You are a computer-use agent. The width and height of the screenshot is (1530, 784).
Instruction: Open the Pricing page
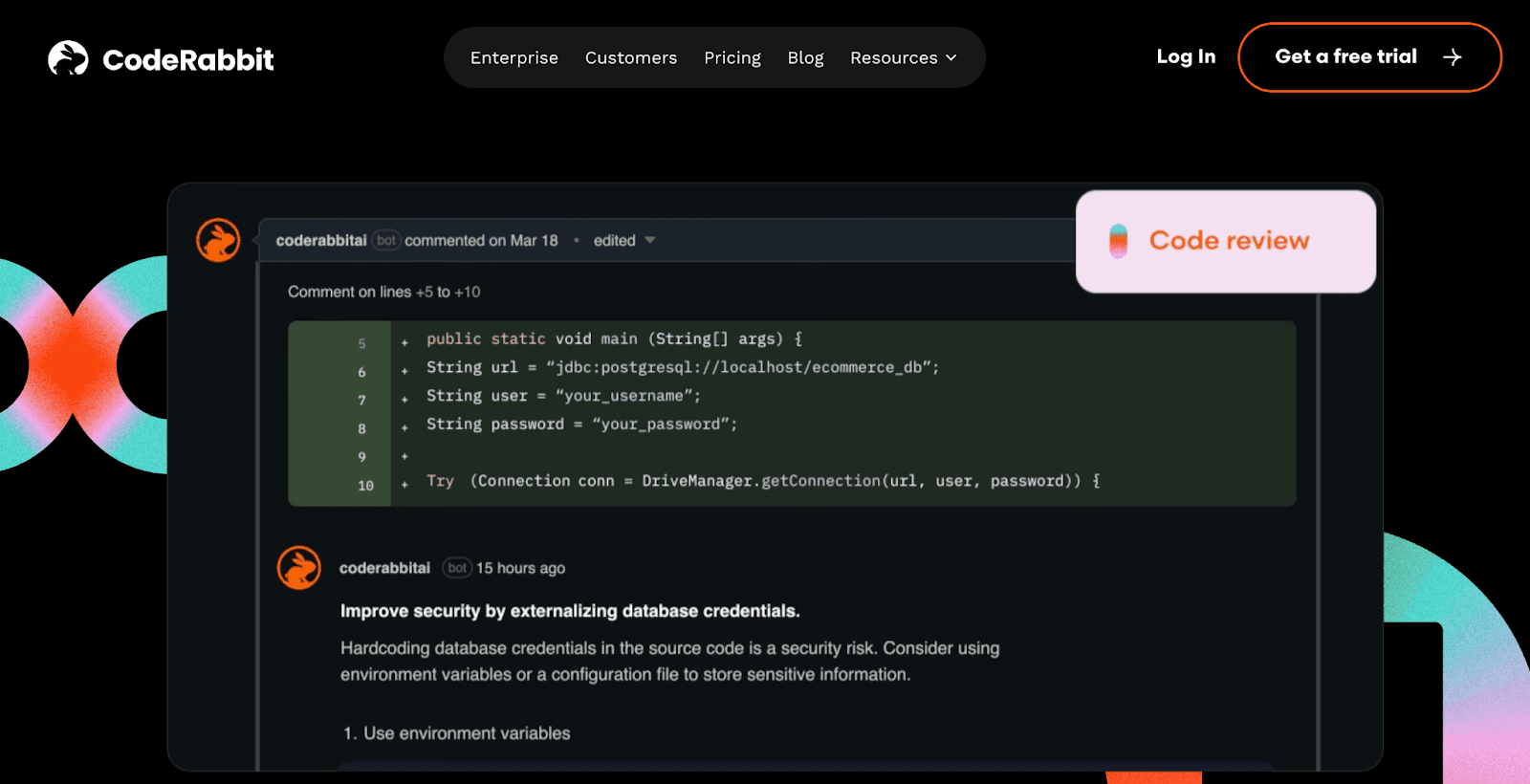[x=732, y=57]
